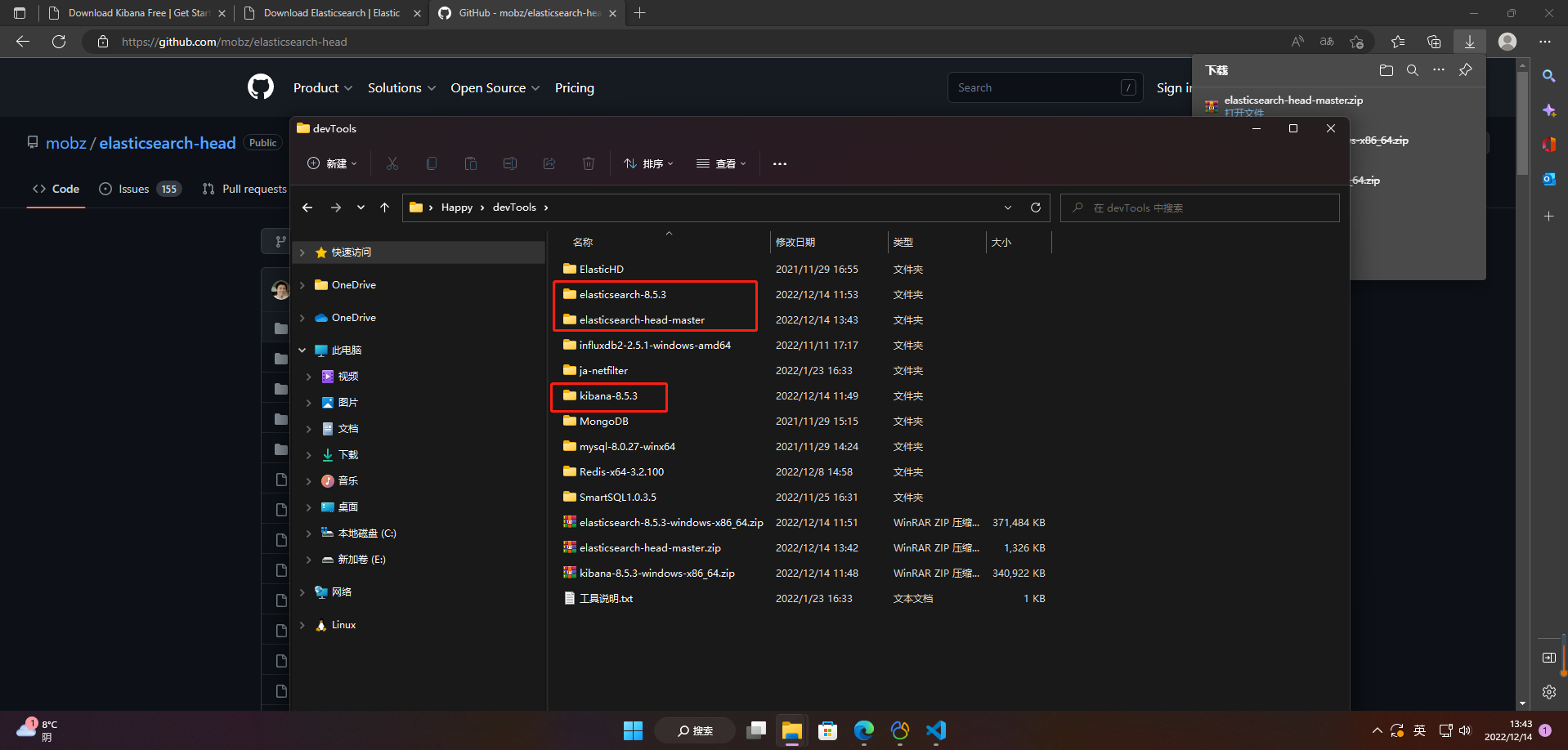Click the Share icon in Explorer toolbar
The height and width of the screenshot is (750, 1568).
549,163
